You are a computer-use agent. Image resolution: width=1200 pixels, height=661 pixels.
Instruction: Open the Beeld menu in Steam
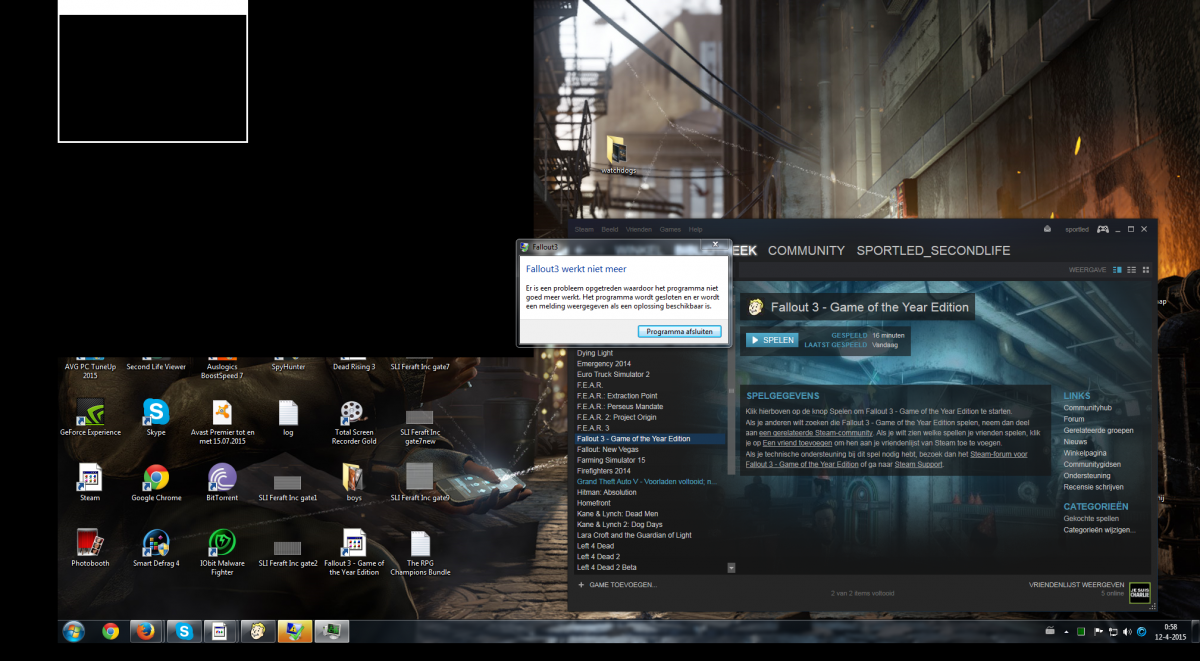(x=610, y=229)
